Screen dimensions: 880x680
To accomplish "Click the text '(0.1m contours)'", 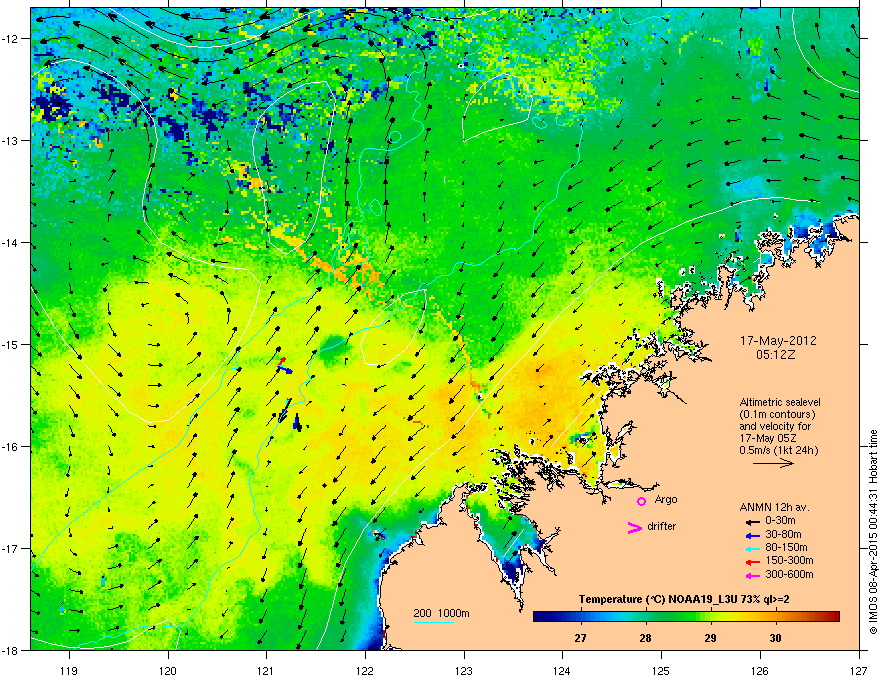I will click(777, 414).
